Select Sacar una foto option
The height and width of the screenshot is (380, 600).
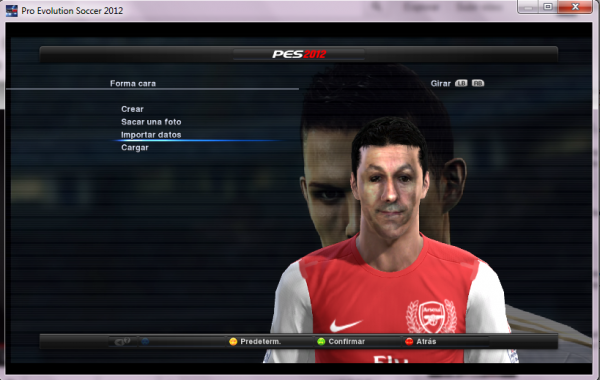(x=151, y=122)
